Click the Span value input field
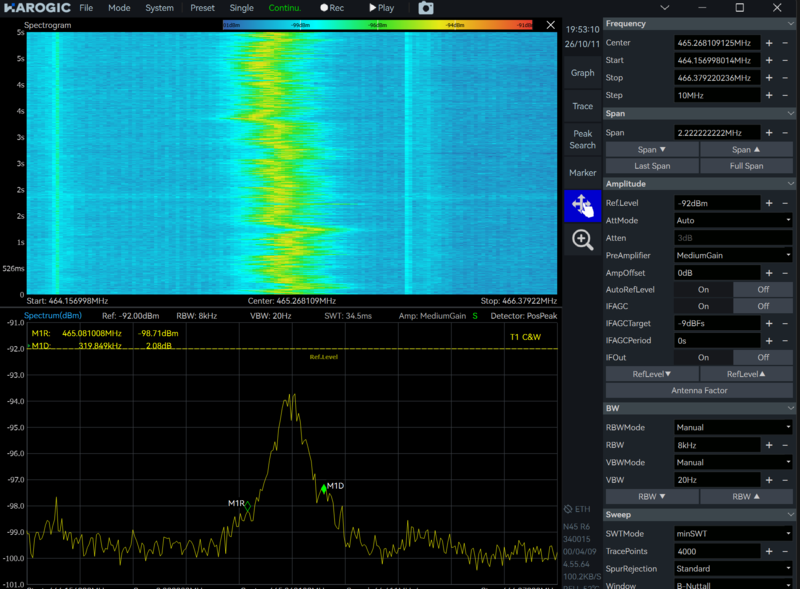The height and width of the screenshot is (589, 800). pos(717,133)
